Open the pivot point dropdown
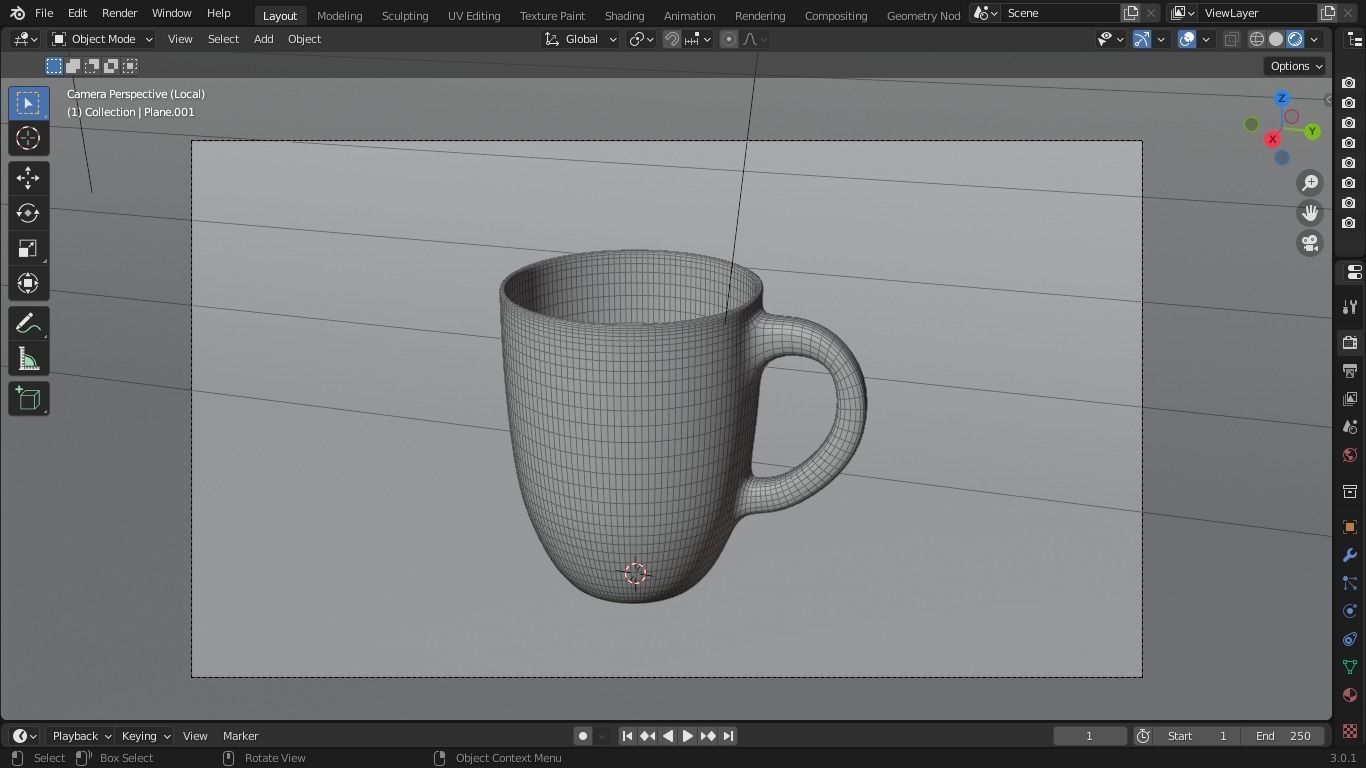The height and width of the screenshot is (768, 1366). [x=641, y=39]
